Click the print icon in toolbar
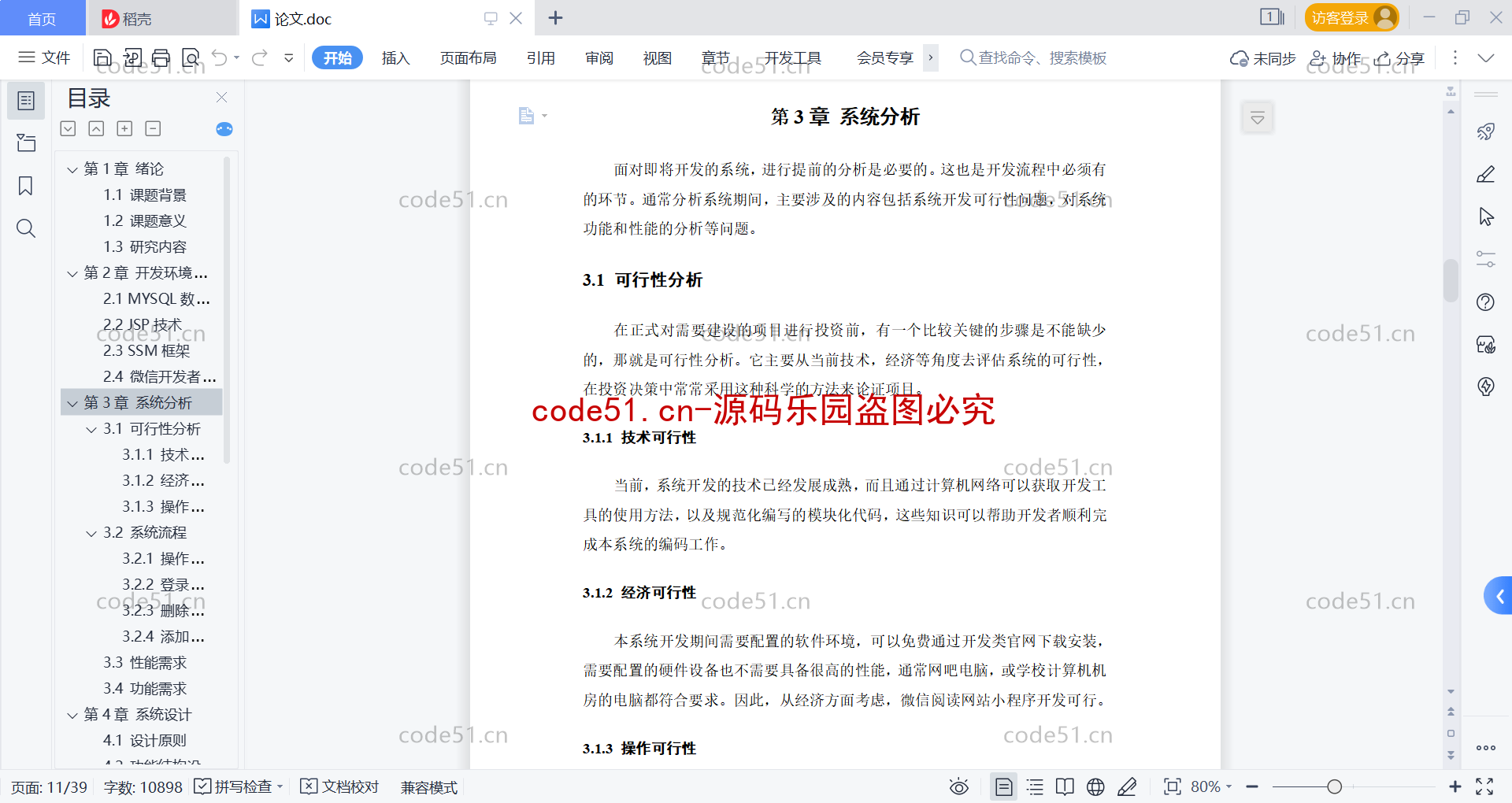This screenshot has width=1512, height=803. (x=161, y=57)
